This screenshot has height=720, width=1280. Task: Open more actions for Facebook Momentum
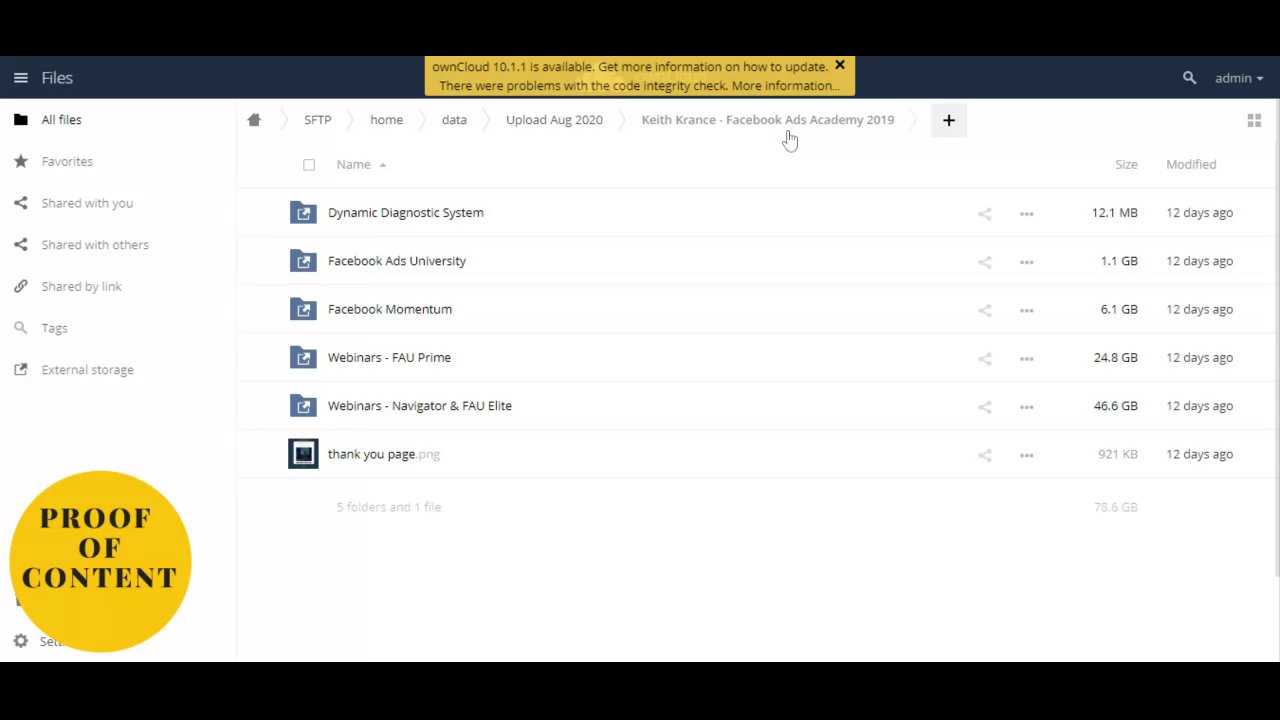pyautogui.click(x=1027, y=310)
